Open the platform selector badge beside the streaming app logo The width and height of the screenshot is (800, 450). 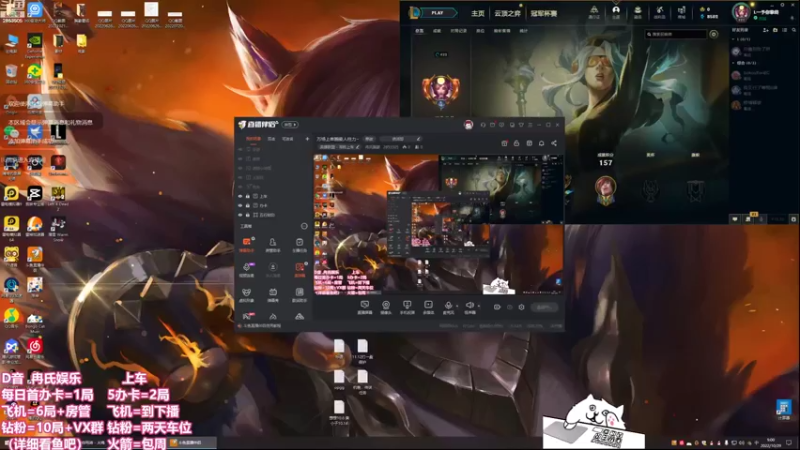(x=290, y=124)
